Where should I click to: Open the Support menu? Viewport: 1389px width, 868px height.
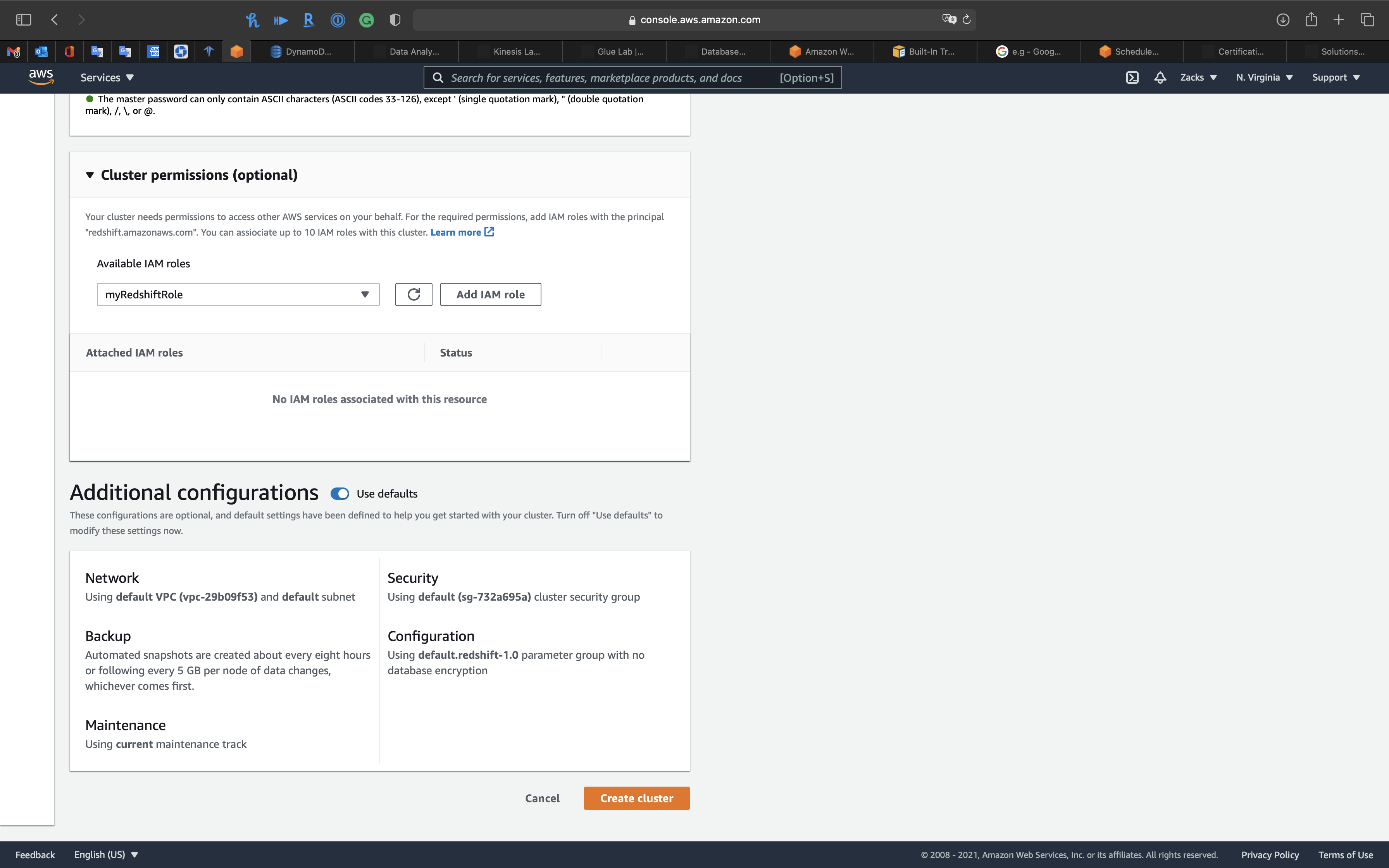1336,77
